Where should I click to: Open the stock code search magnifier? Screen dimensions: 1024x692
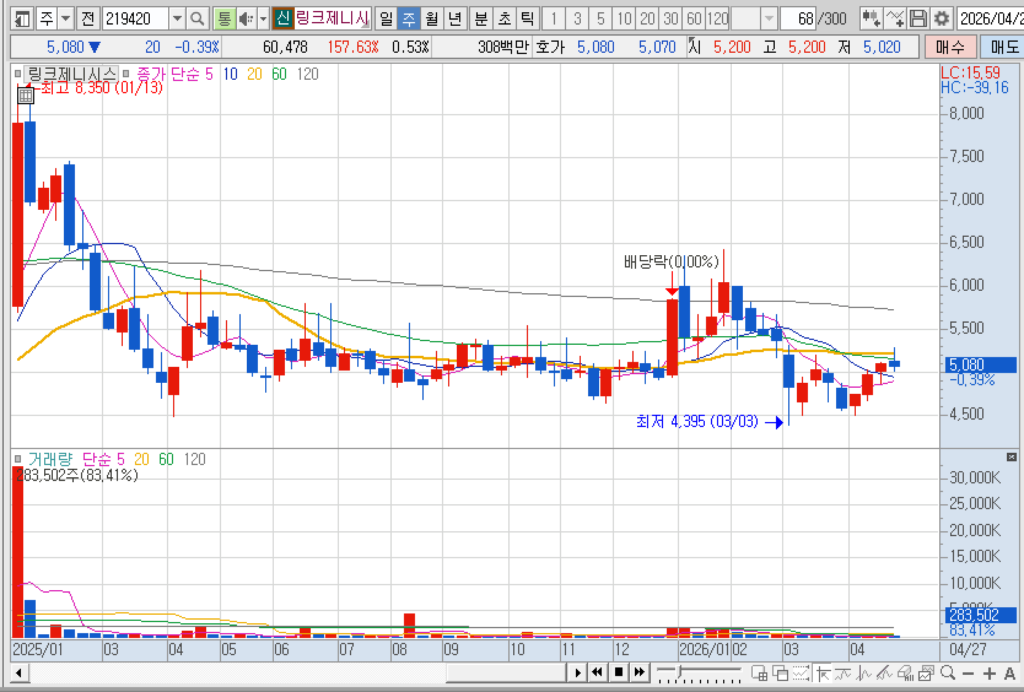(x=197, y=18)
